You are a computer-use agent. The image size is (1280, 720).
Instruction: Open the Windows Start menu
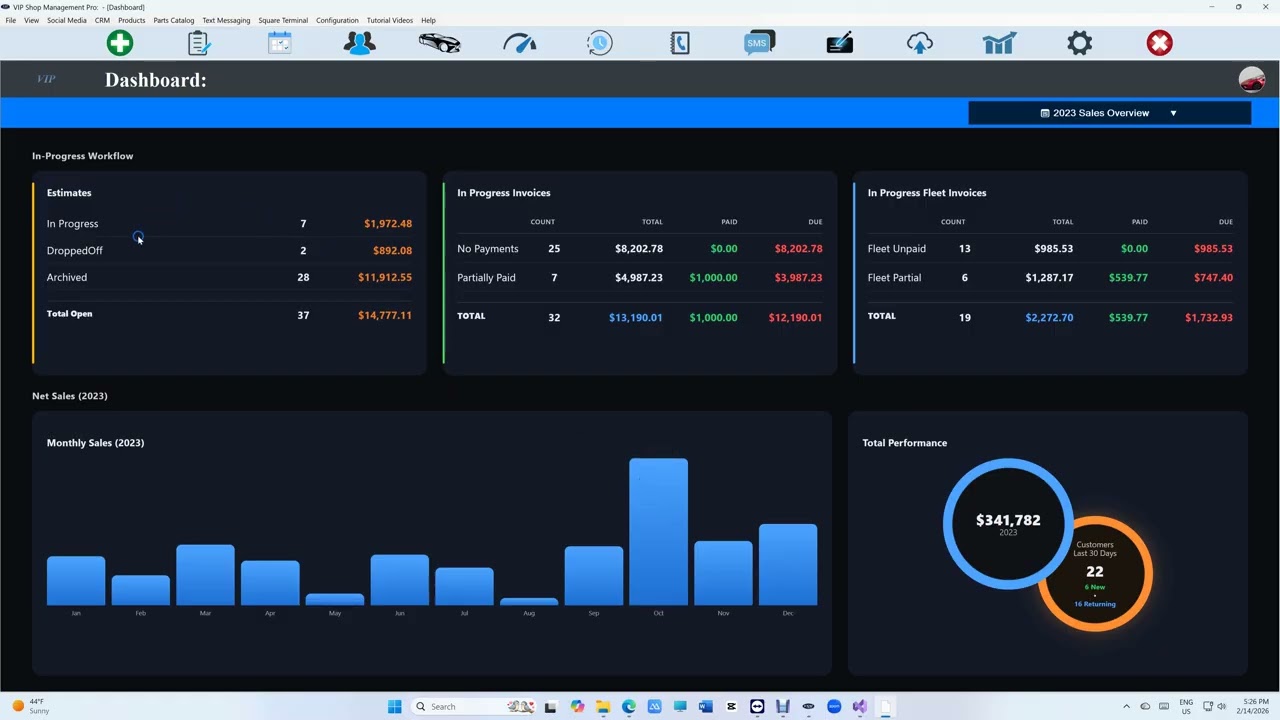394,707
